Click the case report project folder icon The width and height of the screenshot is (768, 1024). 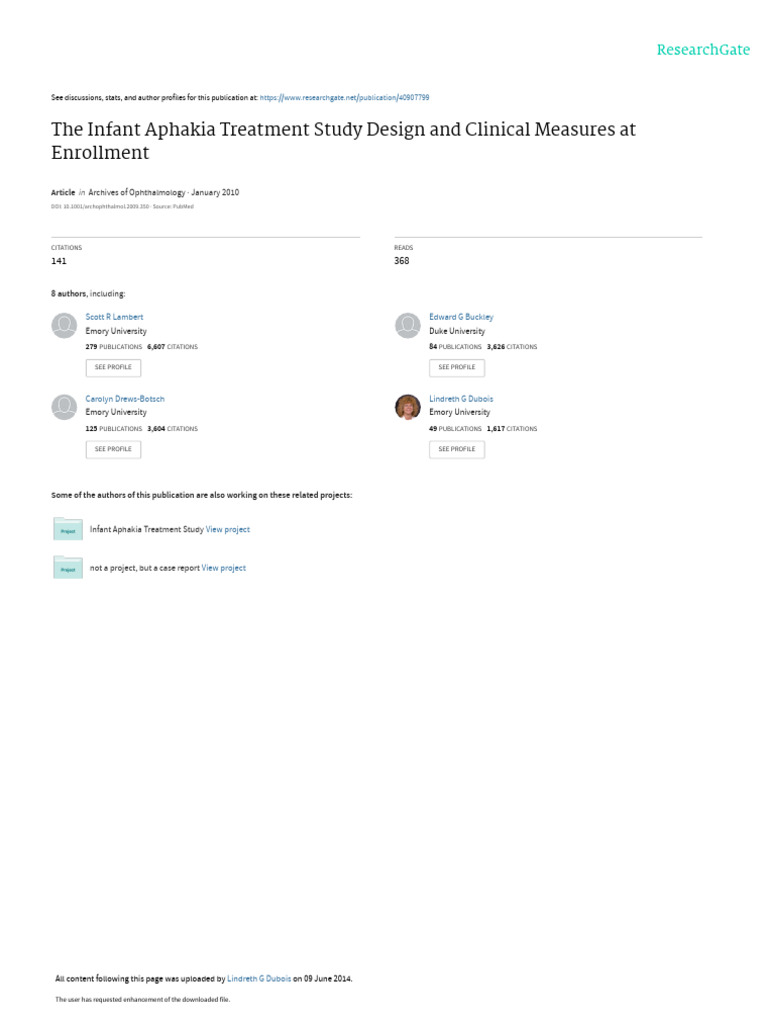(68, 567)
